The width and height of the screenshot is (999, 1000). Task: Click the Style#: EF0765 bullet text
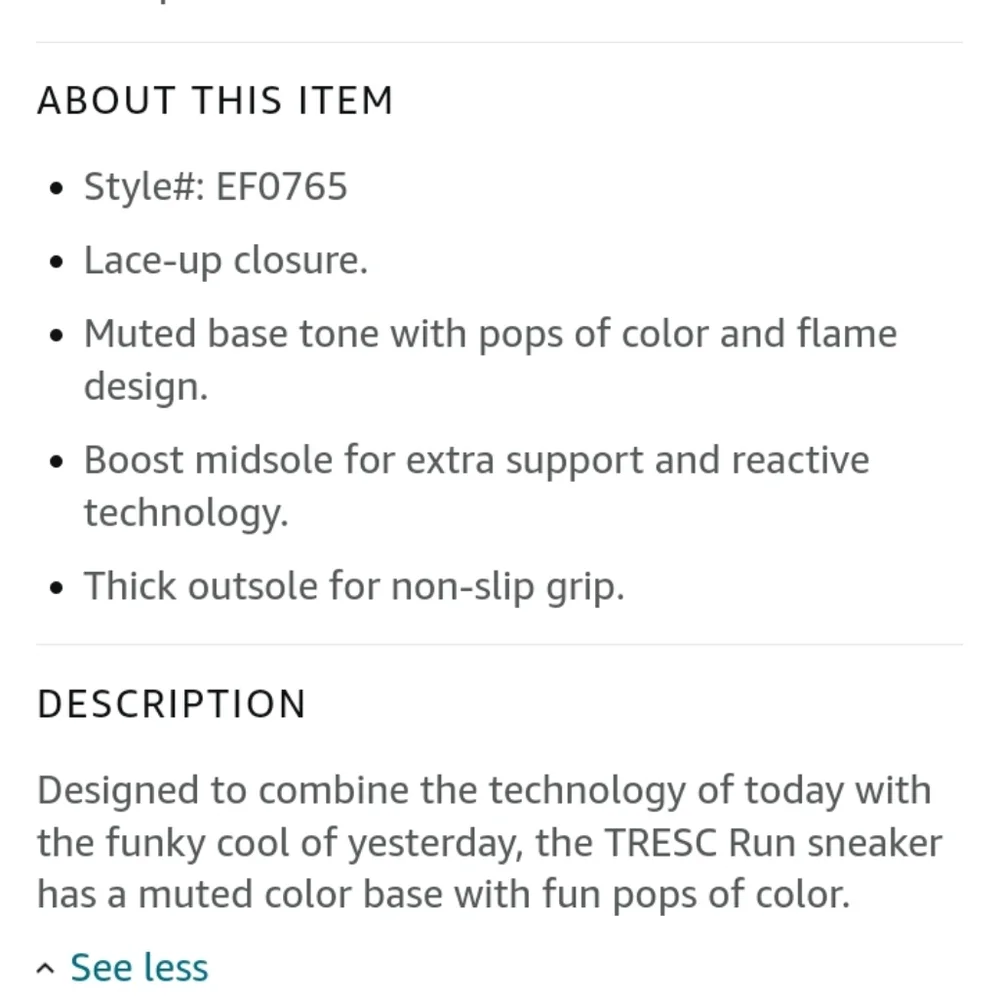tap(216, 187)
